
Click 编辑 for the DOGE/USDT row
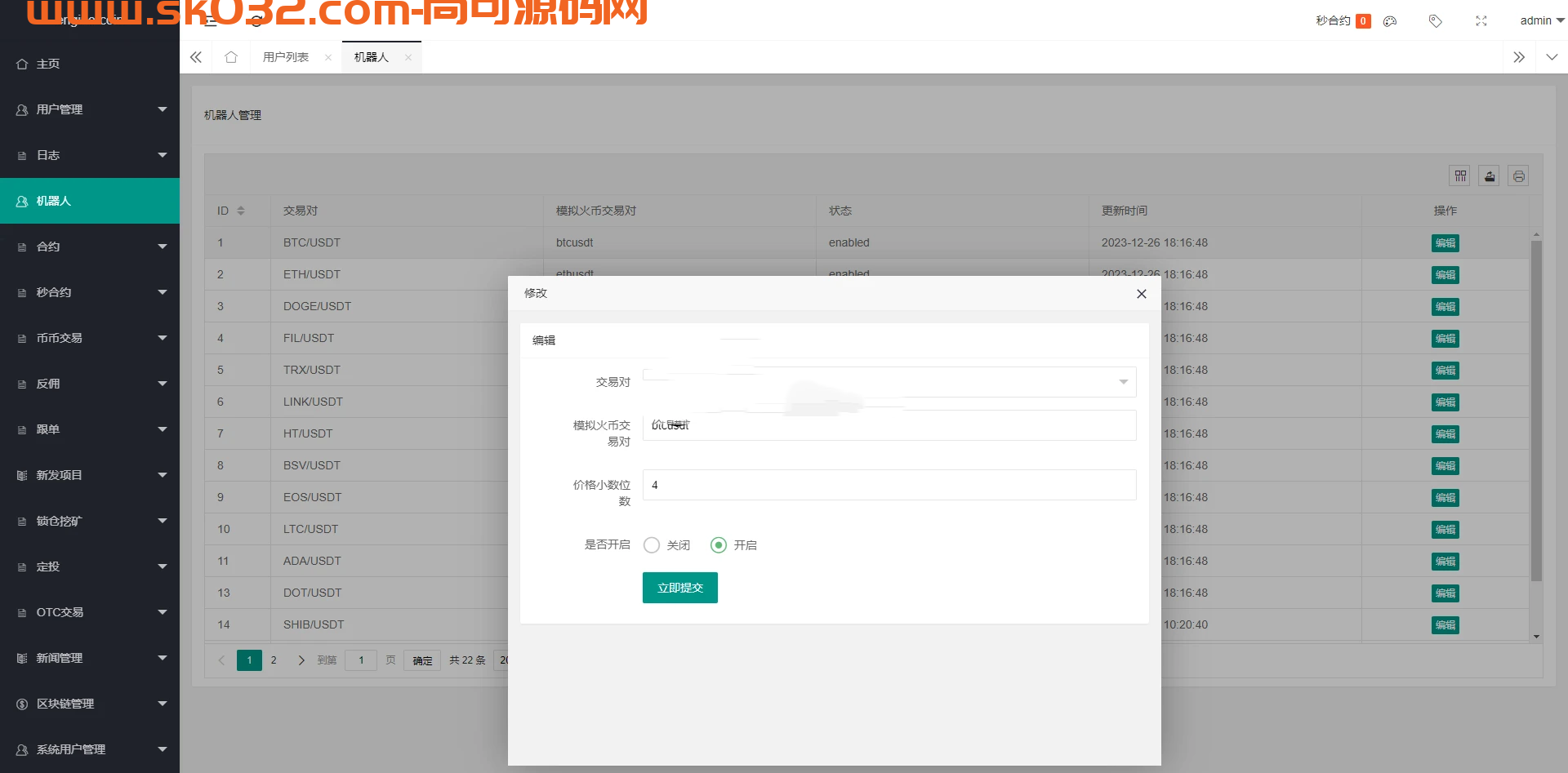pyautogui.click(x=1445, y=307)
